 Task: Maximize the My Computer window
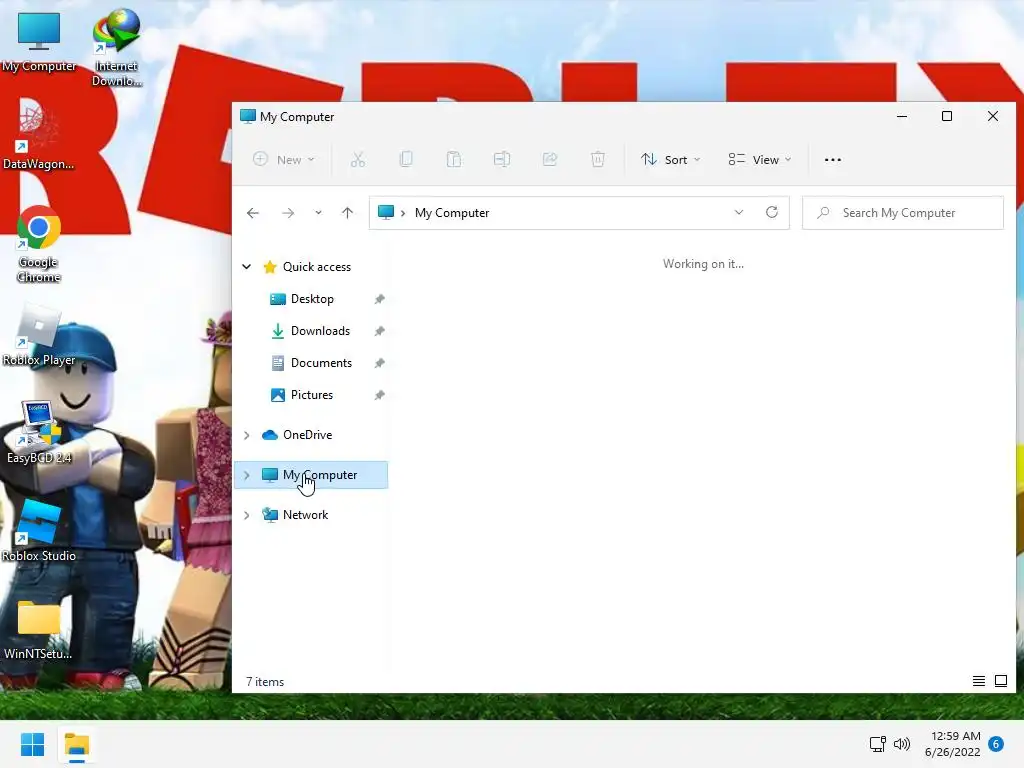tap(947, 116)
